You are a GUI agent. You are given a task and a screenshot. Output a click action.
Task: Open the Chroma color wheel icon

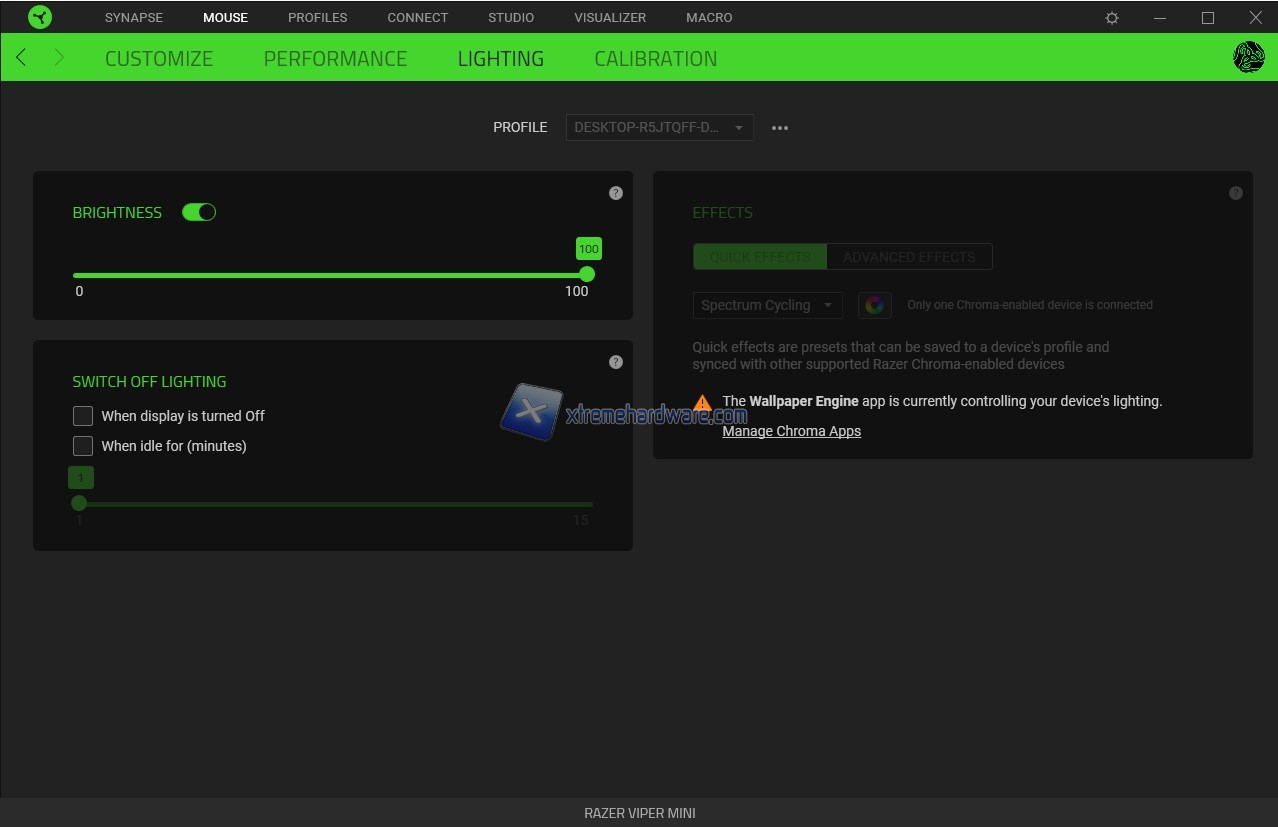coord(875,305)
